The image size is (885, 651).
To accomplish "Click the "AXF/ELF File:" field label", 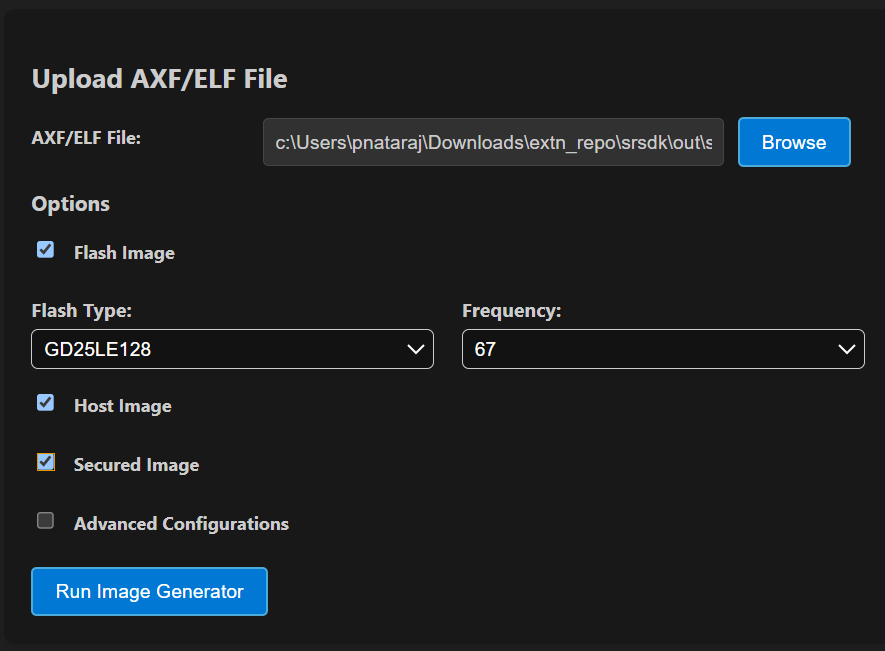I will [86, 137].
